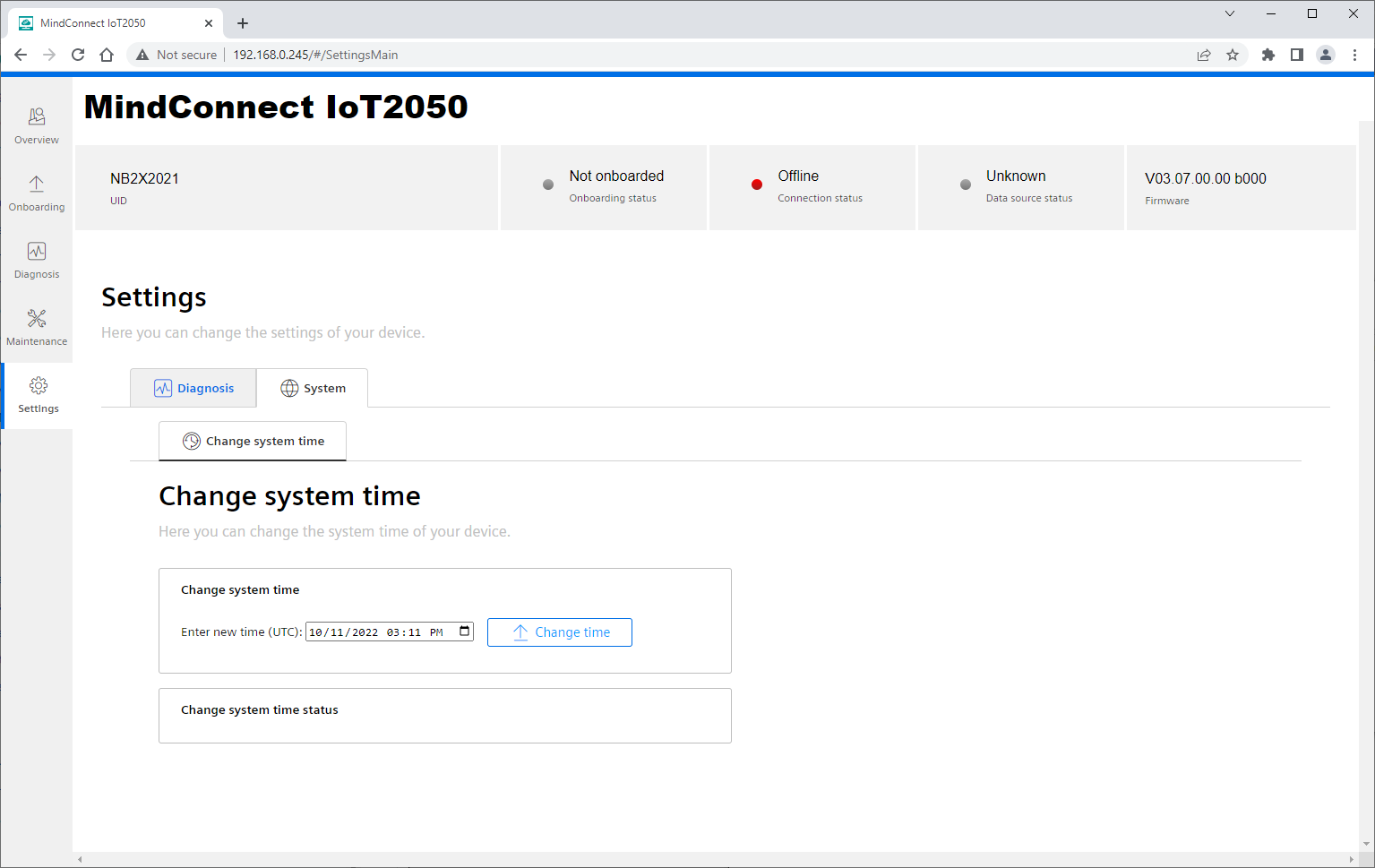Screen dimensions: 1375x868
Task: Click the PM value in time field
Action: pyautogui.click(x=436, y=632)
